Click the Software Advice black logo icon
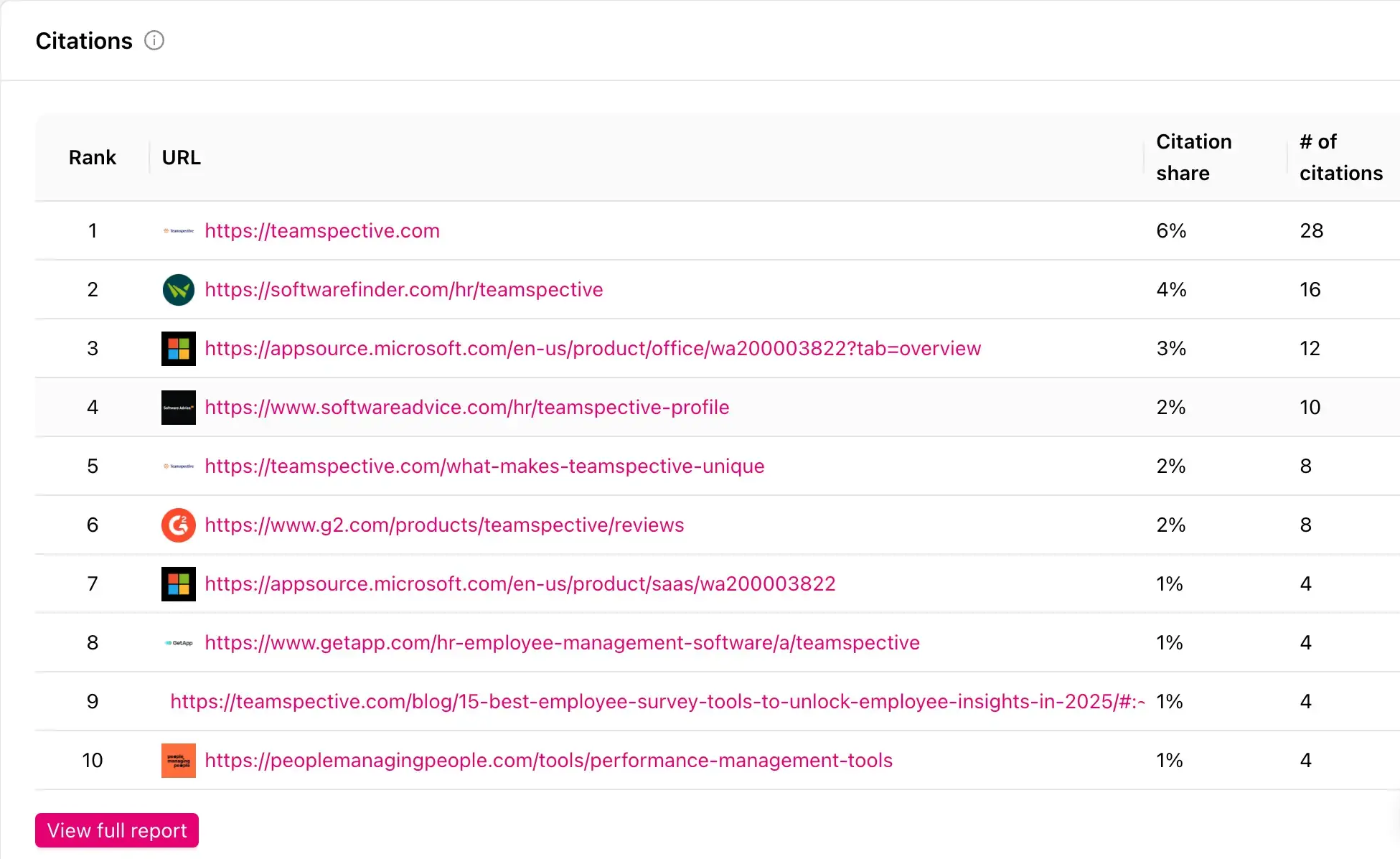The height and width of the screenshot is (859, 1400). click(179, 408)
